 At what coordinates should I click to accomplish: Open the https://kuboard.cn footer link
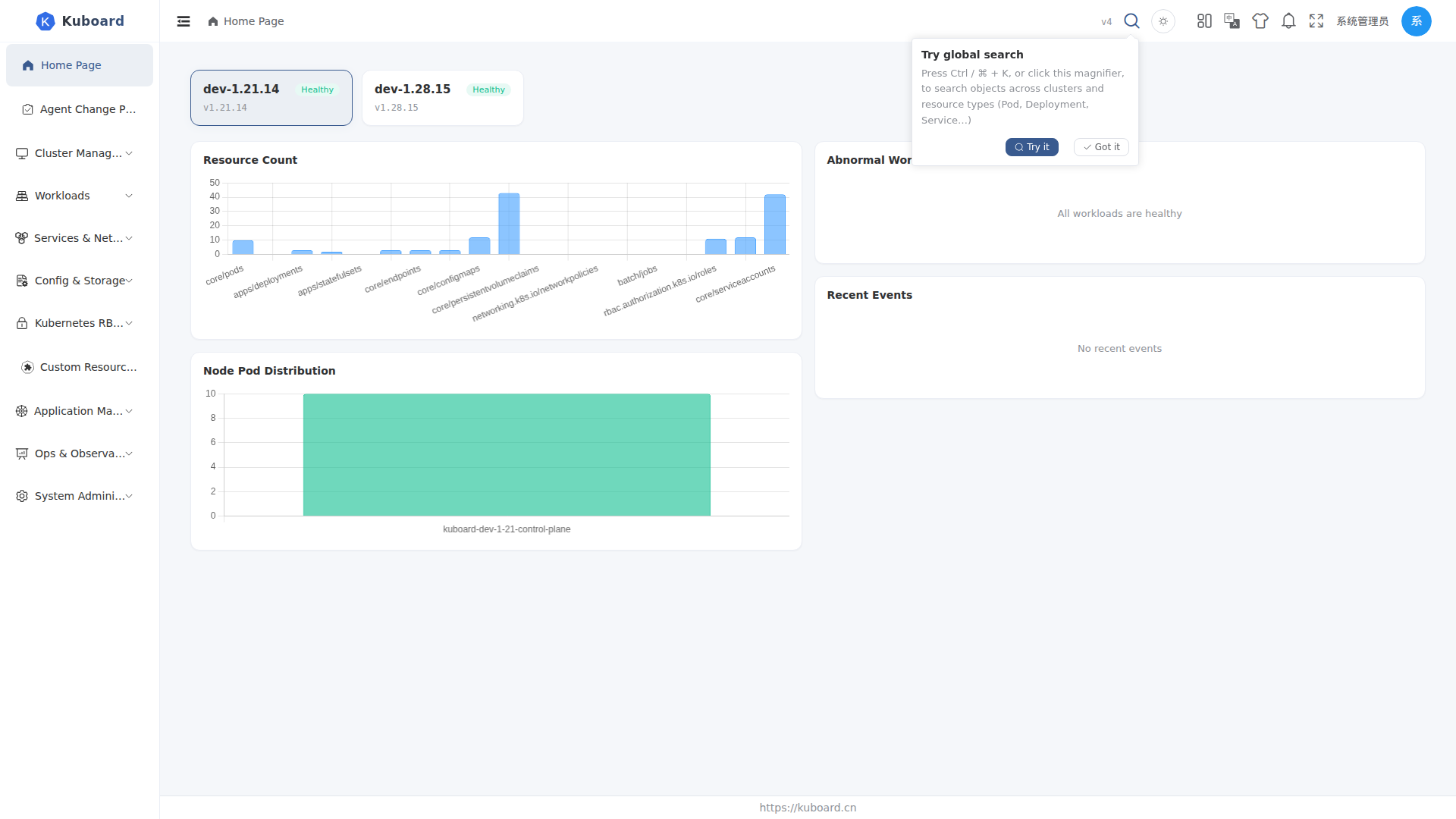tap(808, 808)
